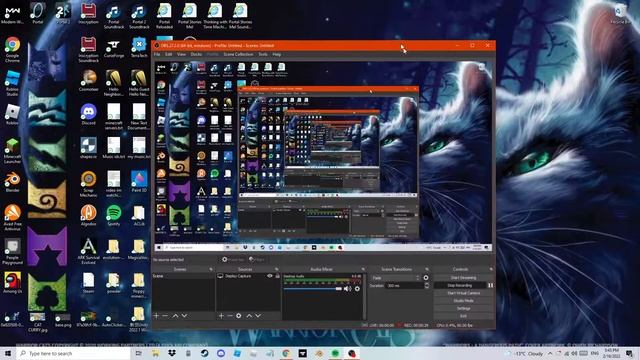640x360 pixels.
Task: Add a new scene with the plus icon
Action: click(156, 316)
